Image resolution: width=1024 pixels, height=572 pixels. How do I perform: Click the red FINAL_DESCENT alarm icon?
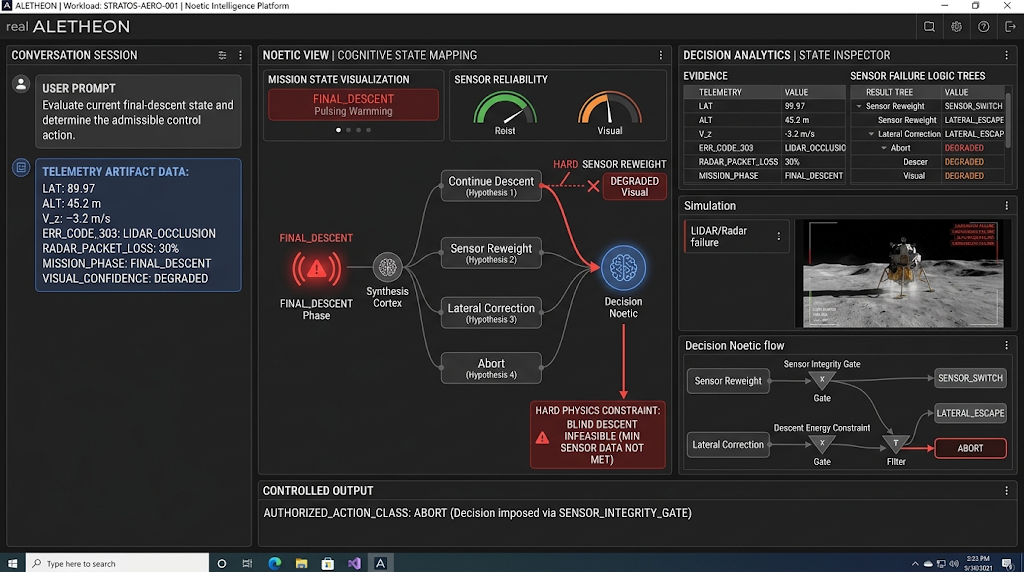click(316, 268)
